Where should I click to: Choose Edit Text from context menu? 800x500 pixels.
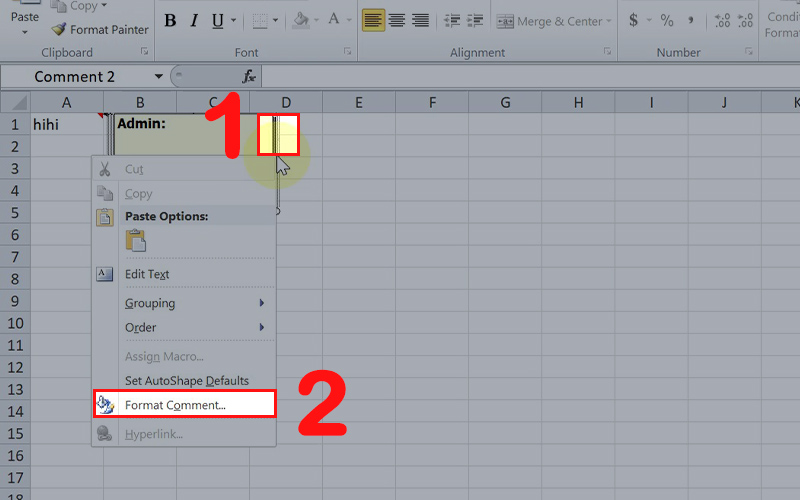pos(184,274)
